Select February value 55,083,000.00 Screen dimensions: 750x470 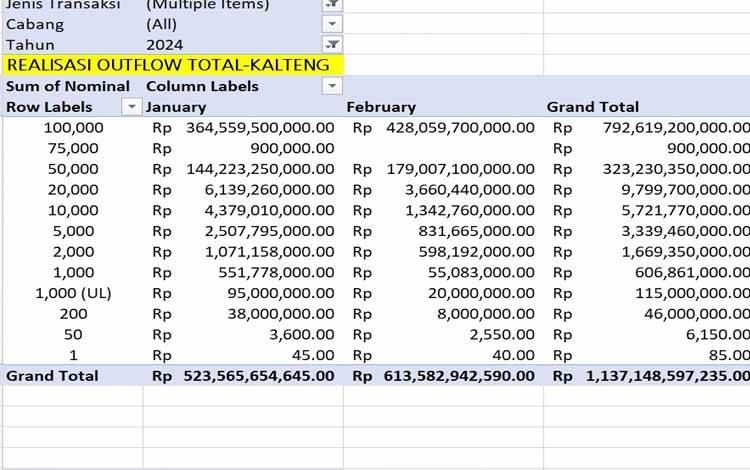pos(481,273)
